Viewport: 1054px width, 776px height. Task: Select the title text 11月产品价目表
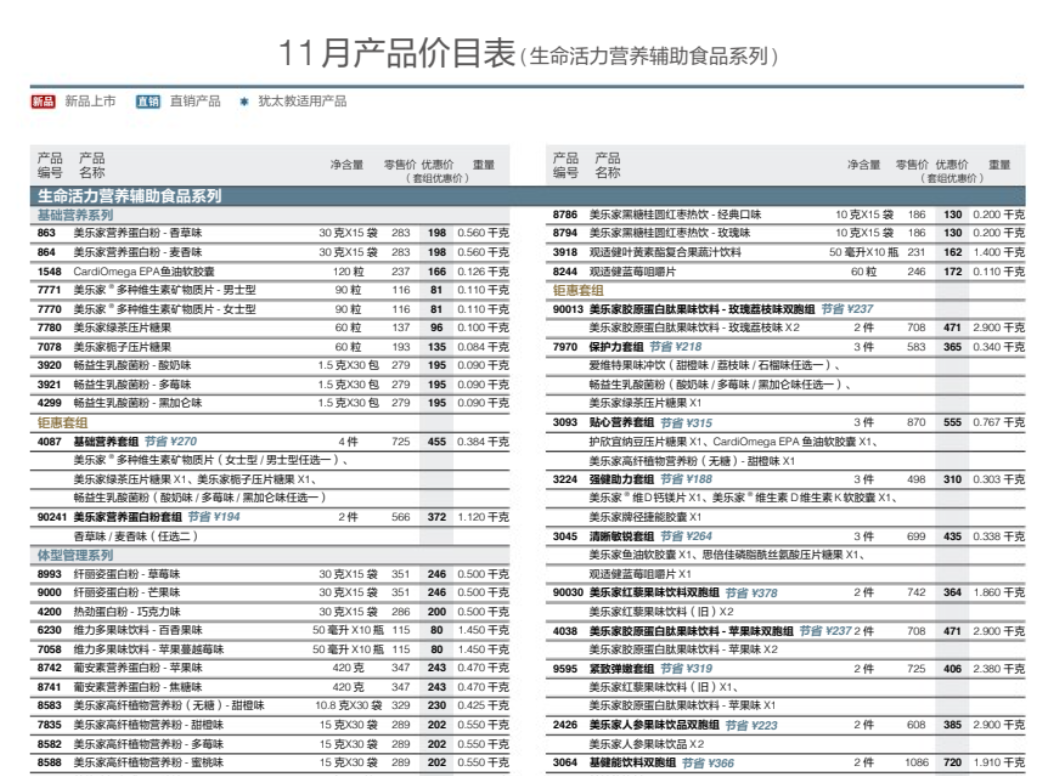point(397,52)
